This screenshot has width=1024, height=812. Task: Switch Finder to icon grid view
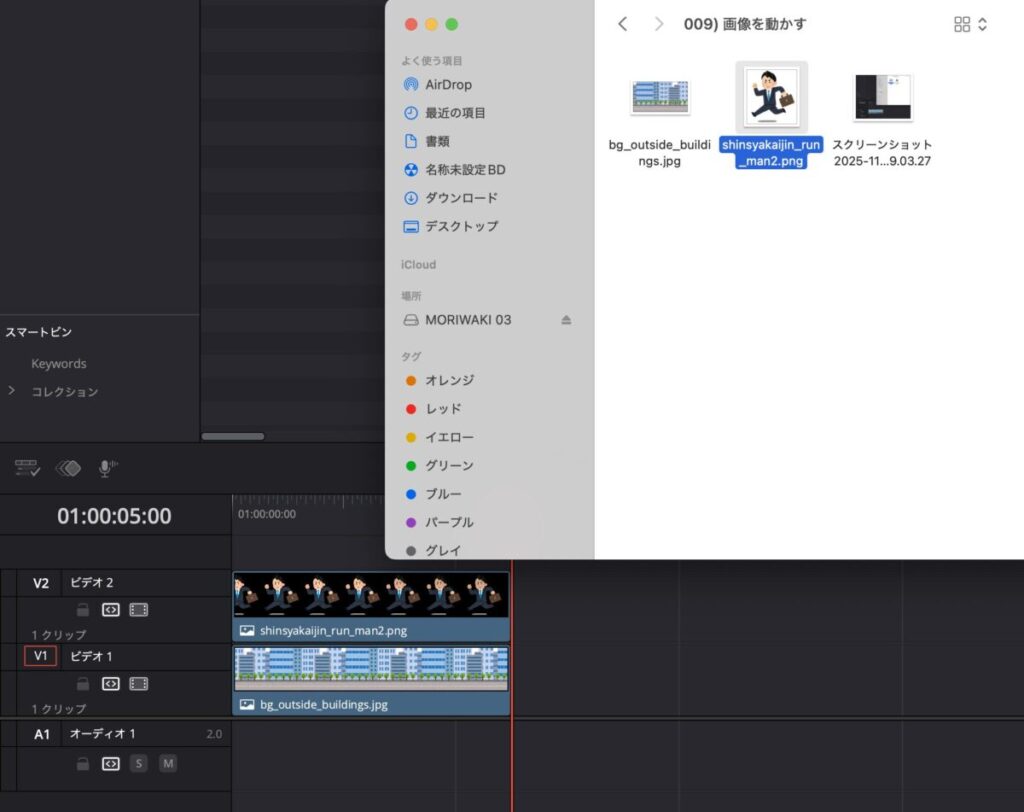point(961,23)
